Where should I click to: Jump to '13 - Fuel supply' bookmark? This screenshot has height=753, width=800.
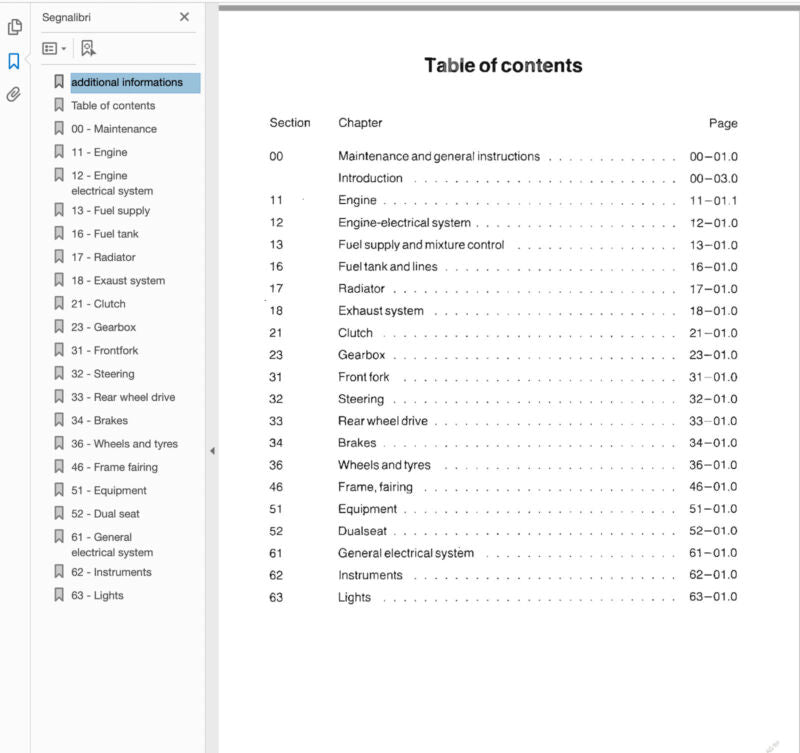(x=110, y=210)
